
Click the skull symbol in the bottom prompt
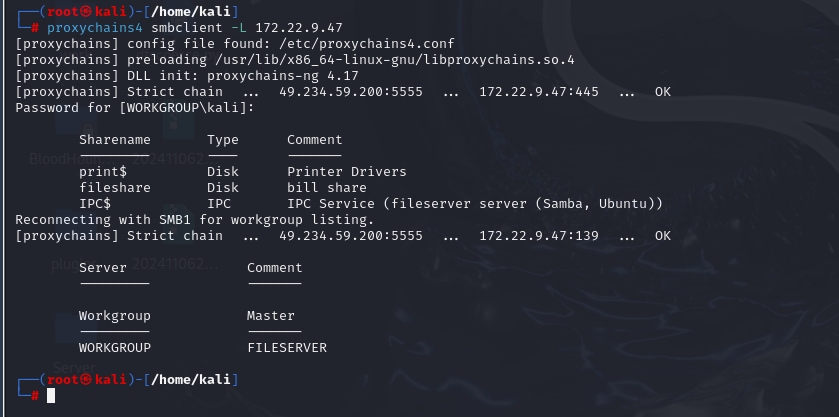tap(86, 380)
